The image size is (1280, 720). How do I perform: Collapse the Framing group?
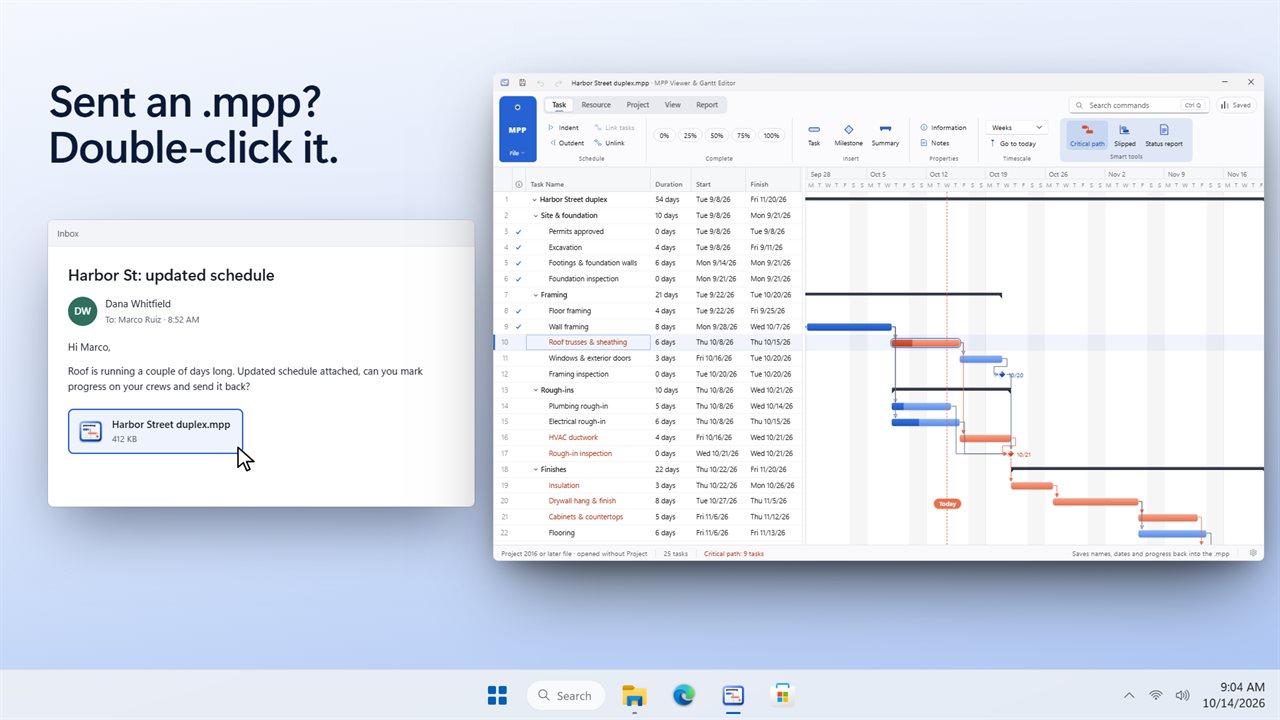point(535,295)
